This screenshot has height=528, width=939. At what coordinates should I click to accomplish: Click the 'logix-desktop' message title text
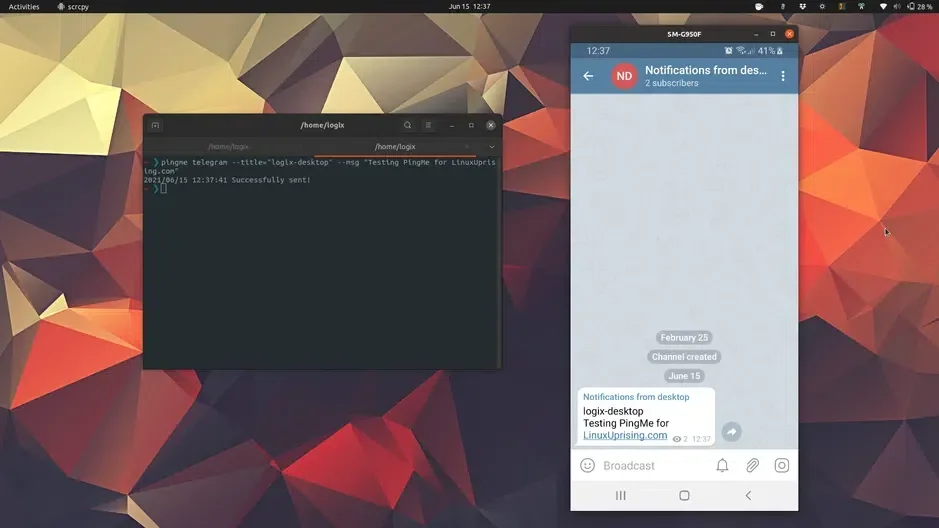tap(613, 411)
